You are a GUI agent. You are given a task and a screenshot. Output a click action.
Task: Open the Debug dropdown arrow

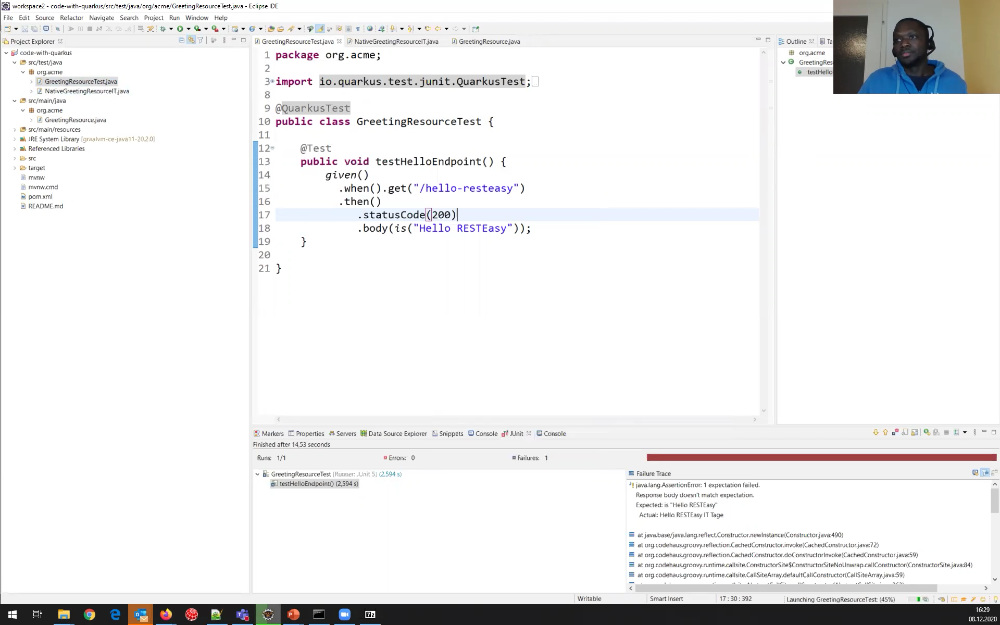pyautogui.click(x=171, y=29)
